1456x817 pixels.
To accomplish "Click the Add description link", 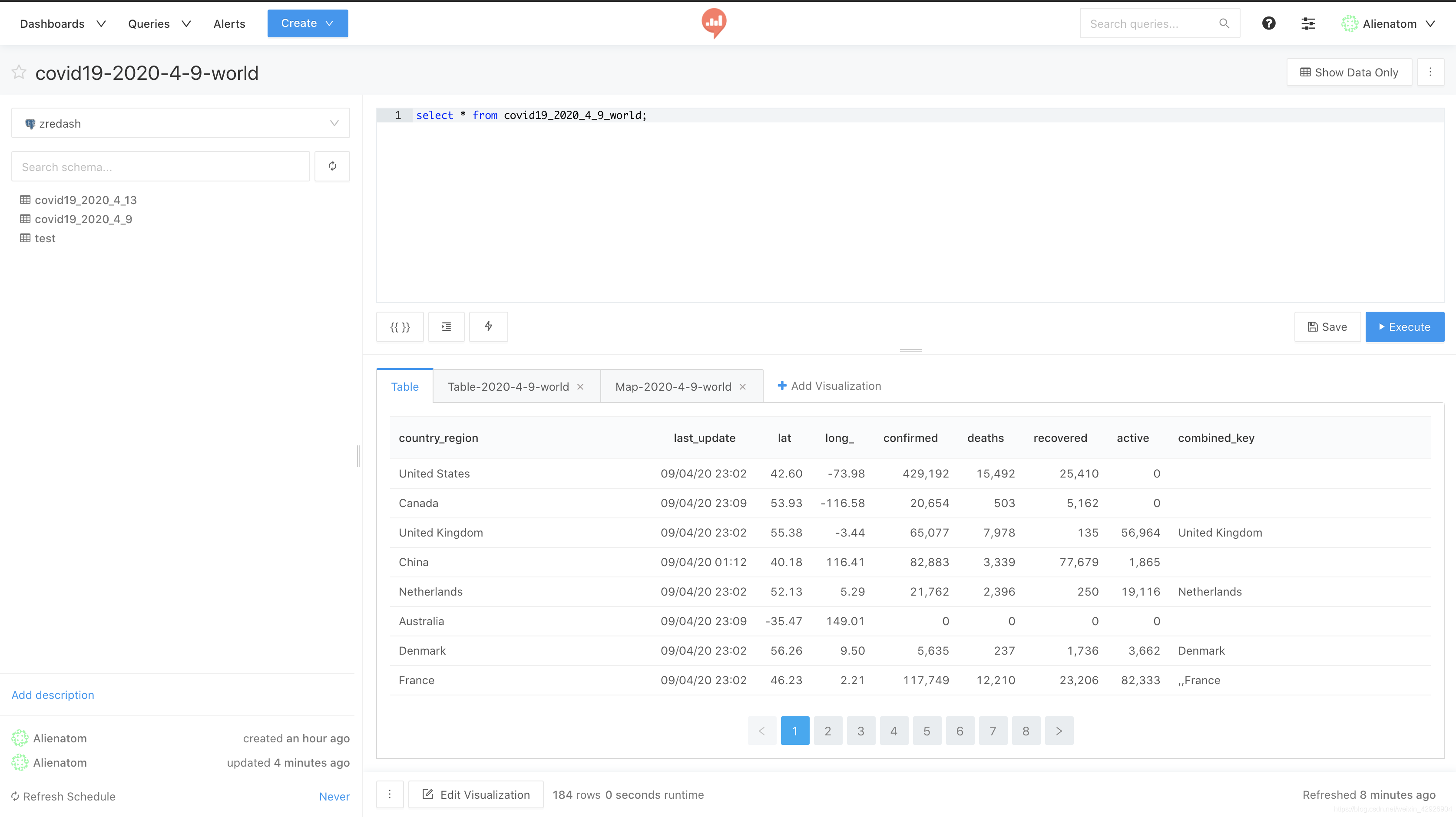I will [x=53, y=695].
